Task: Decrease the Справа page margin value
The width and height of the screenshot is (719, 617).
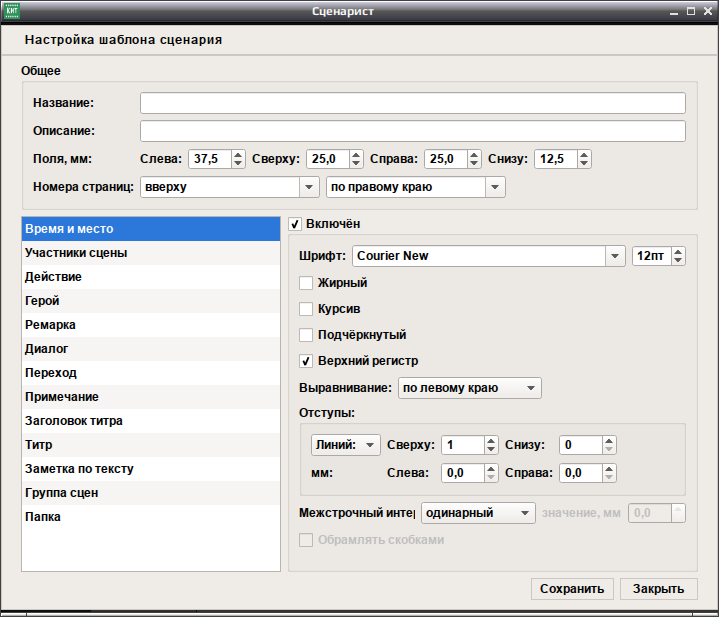Action: tap(474, 164)
